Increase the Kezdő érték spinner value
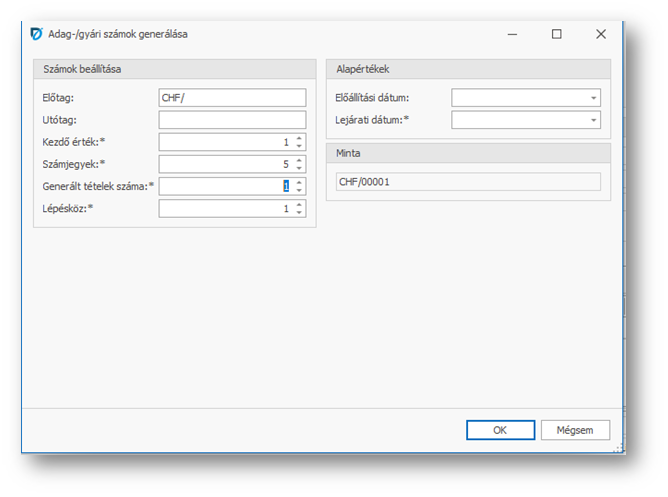This screenshot has width=668, height=497. [x=299, y=138]
